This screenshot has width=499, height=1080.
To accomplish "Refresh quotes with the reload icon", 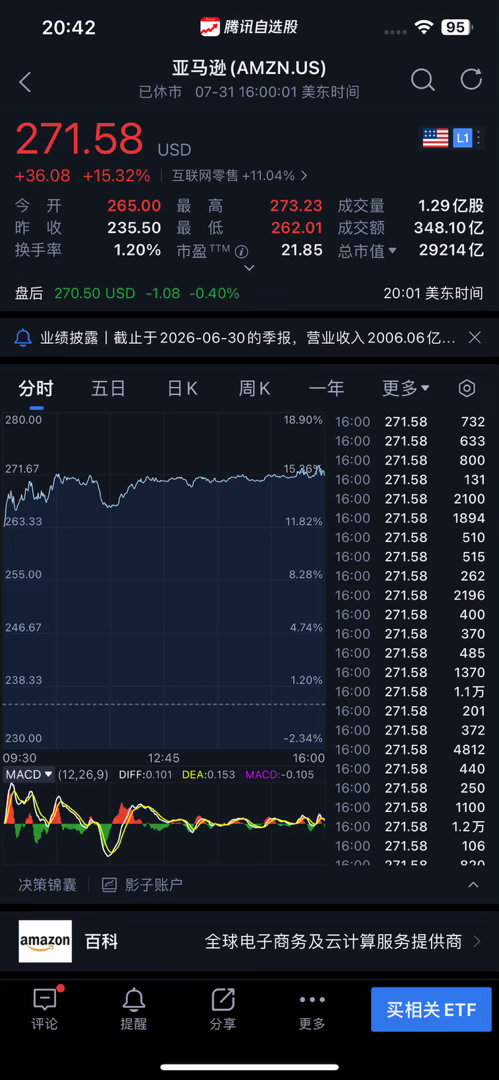I will (x=471, y=80).
